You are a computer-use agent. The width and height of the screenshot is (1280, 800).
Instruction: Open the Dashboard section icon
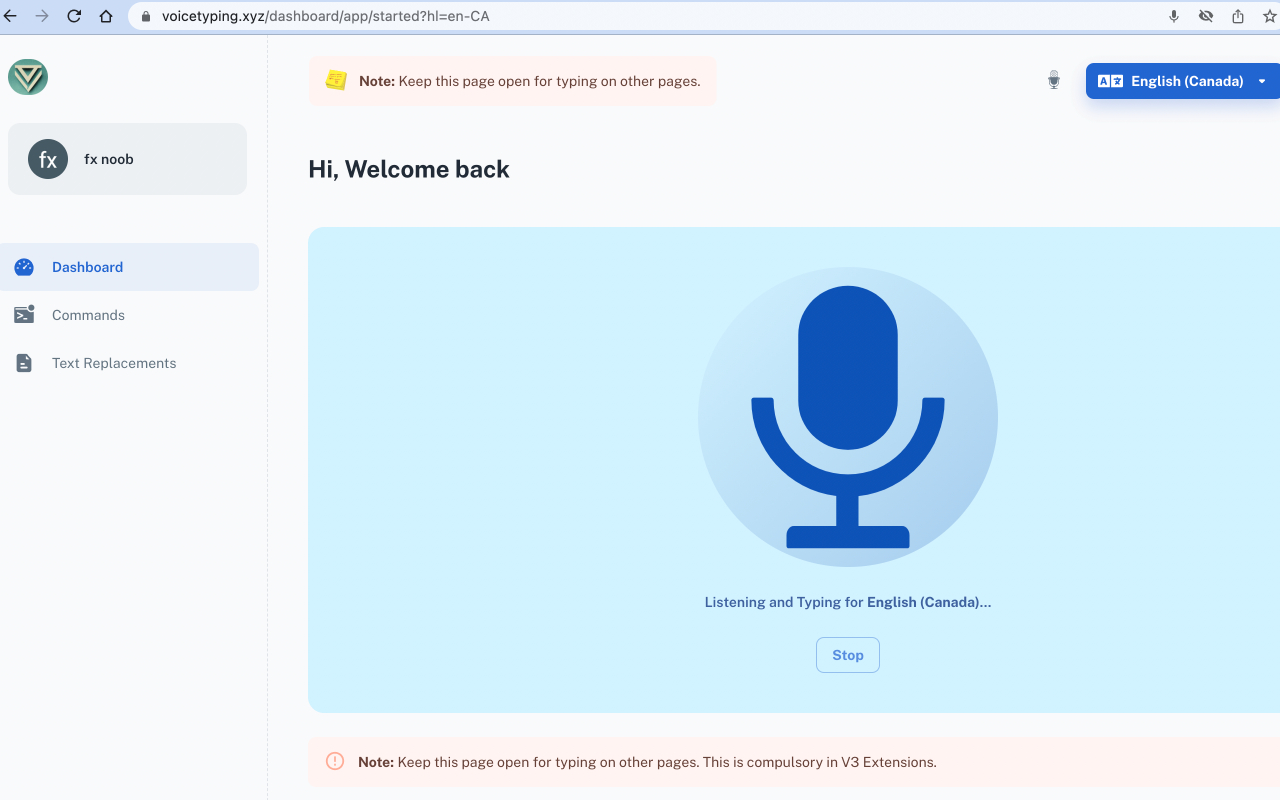tap(23, 266)
